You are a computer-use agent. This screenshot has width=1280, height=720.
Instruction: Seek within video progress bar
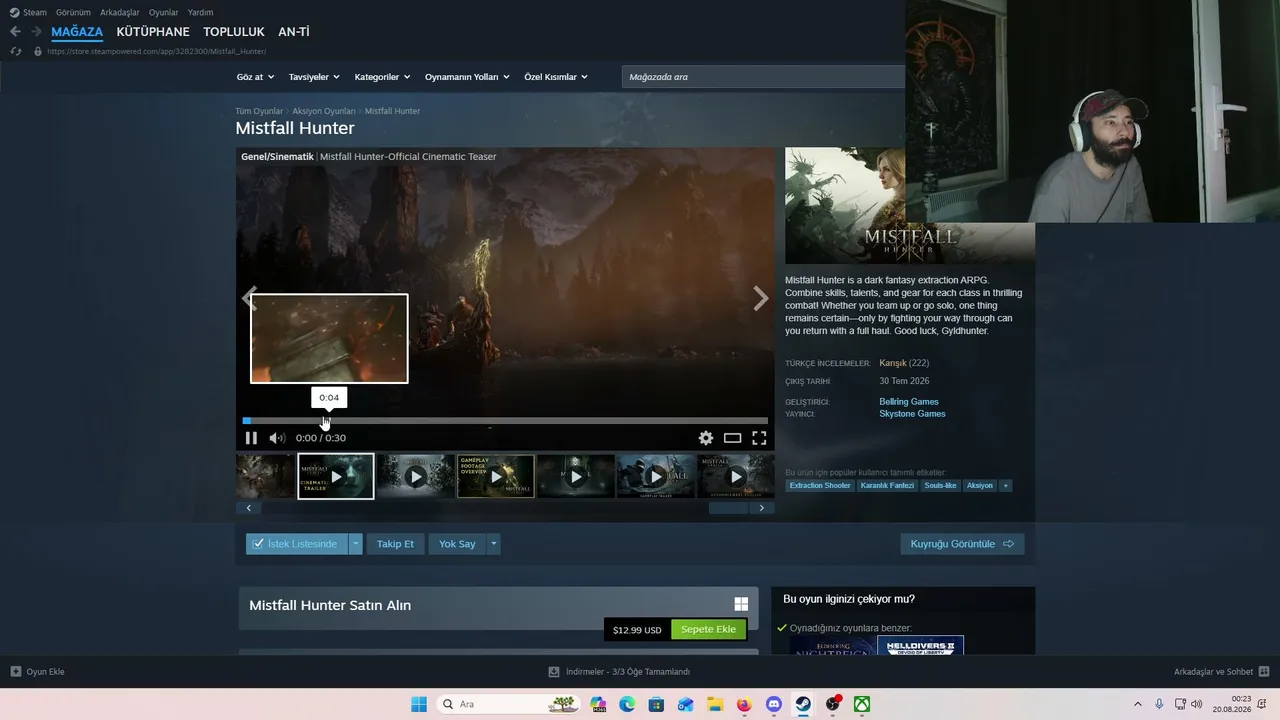(505, 421)
